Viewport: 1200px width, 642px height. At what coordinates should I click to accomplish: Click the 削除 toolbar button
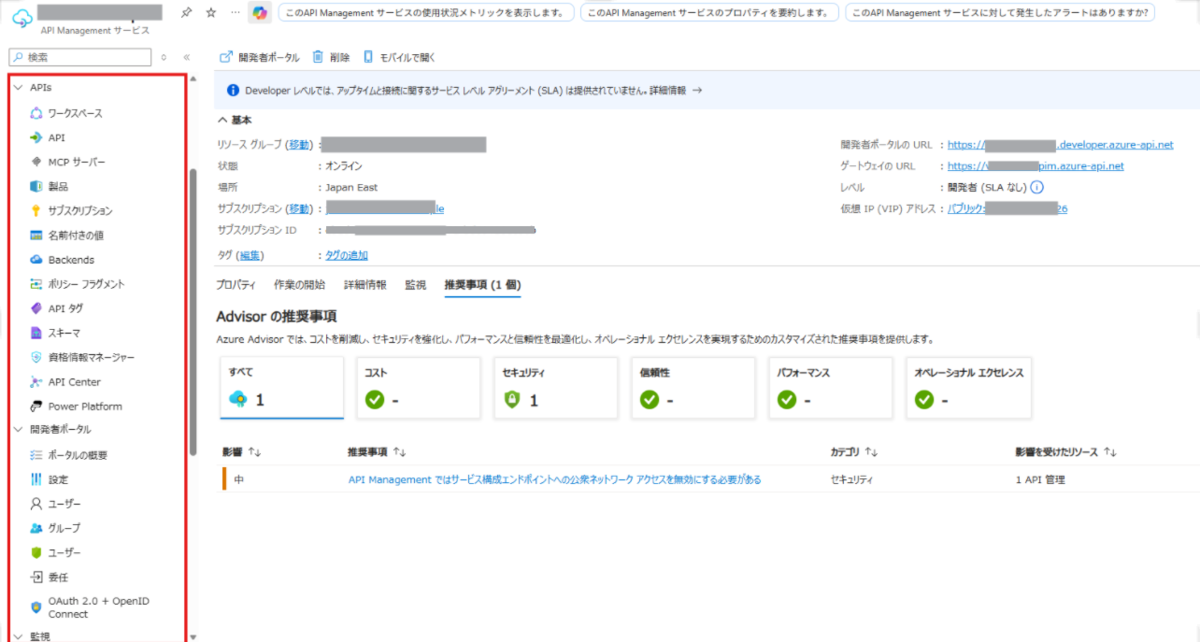(x=341, y=55)
